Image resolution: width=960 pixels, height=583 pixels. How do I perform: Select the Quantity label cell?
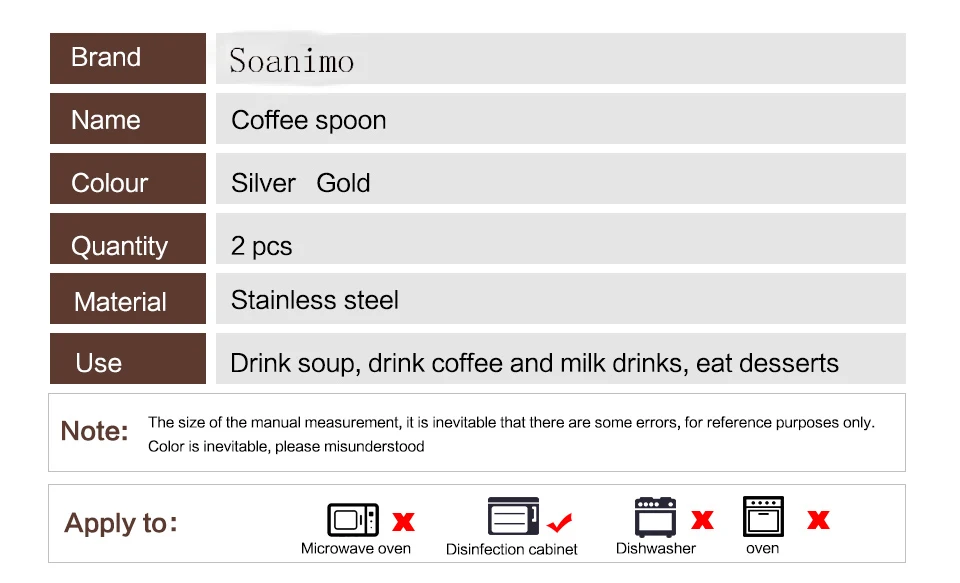[x=128, y=238]
